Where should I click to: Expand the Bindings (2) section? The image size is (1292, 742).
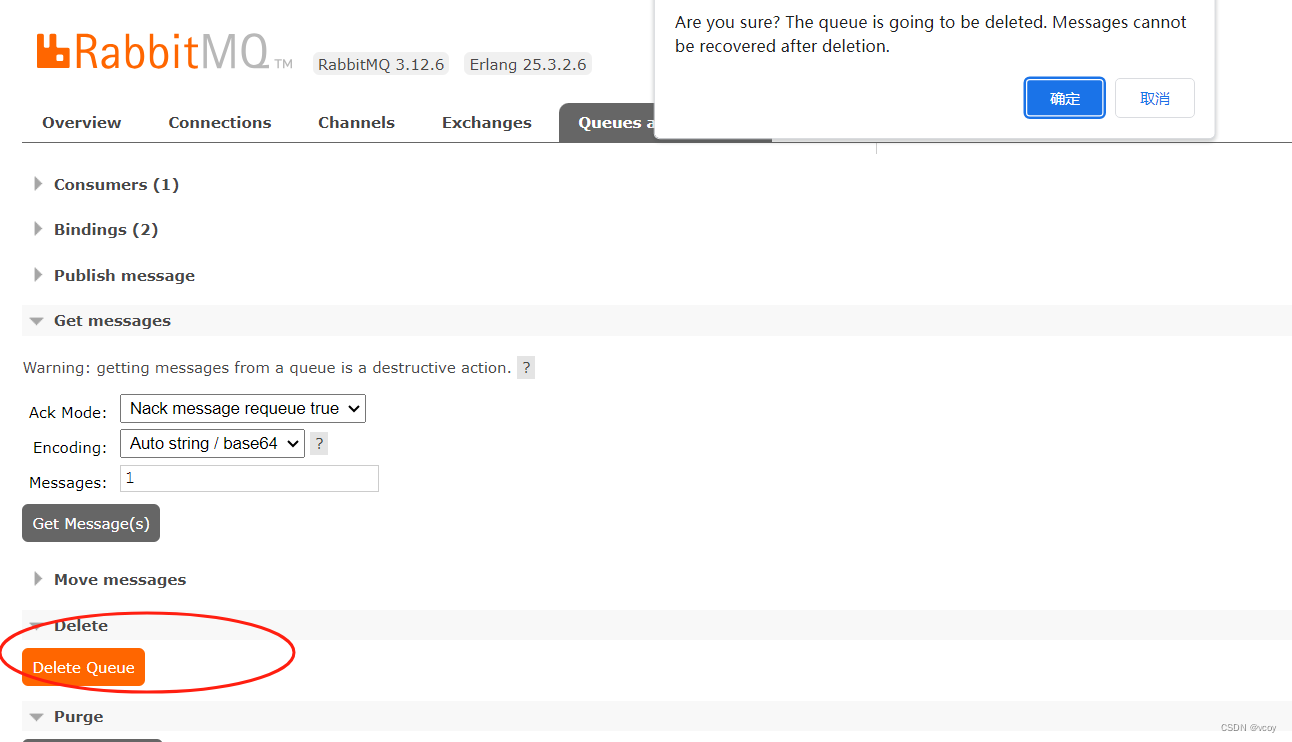[106, 229]
